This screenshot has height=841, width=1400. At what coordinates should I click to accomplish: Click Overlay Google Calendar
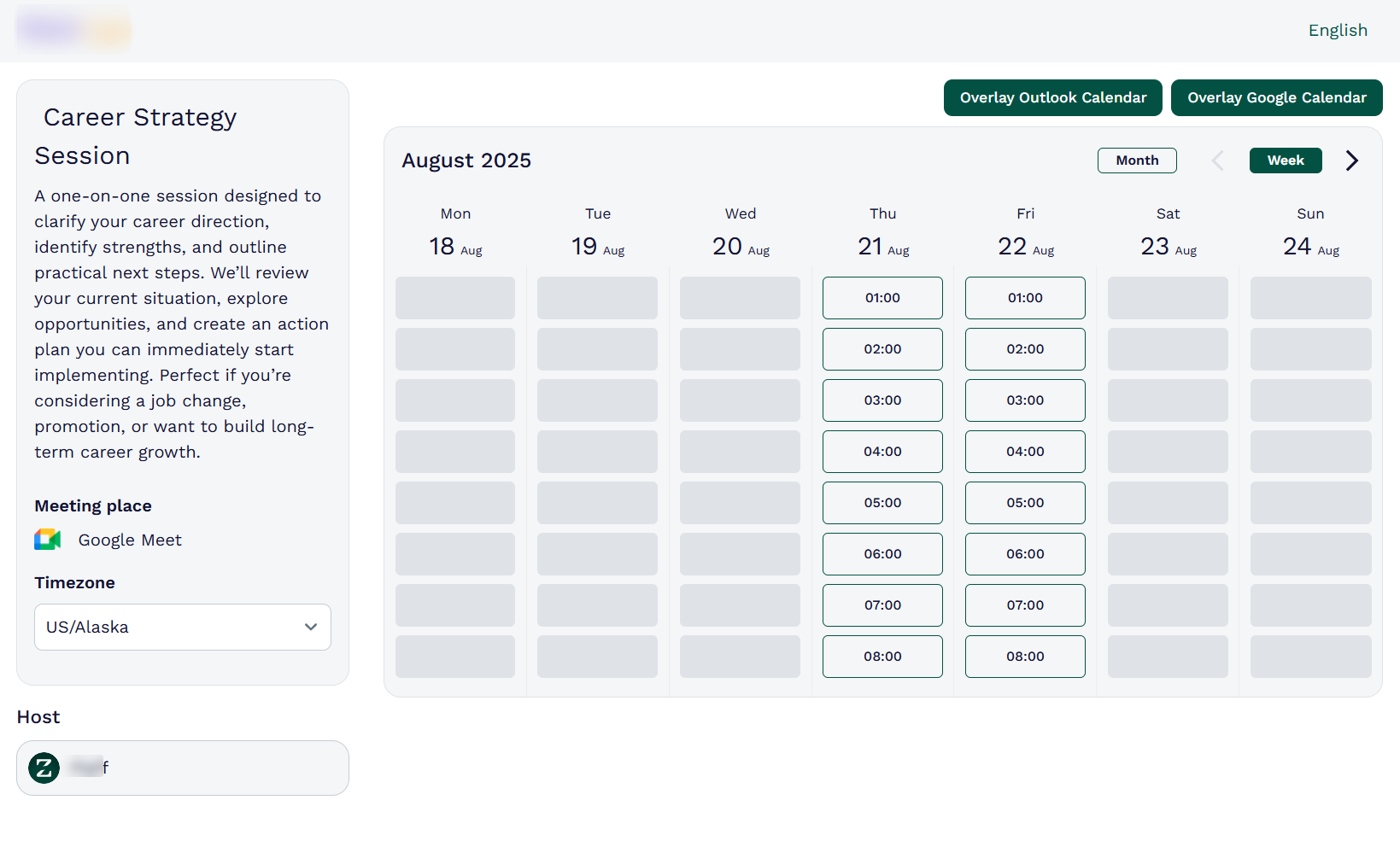coord(1277,97)
